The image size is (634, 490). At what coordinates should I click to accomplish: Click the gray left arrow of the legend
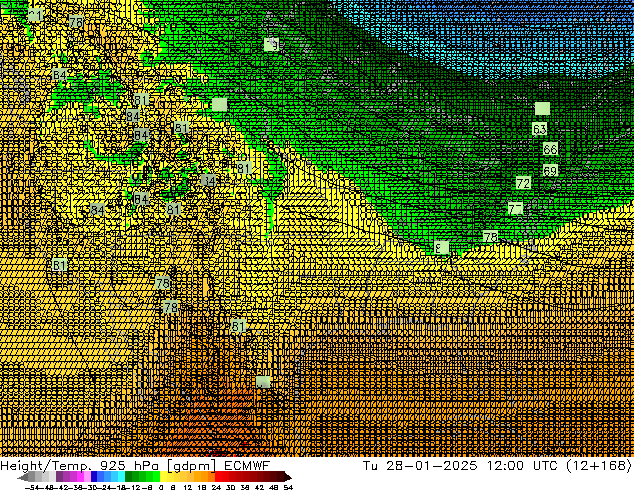coord(23,477)
